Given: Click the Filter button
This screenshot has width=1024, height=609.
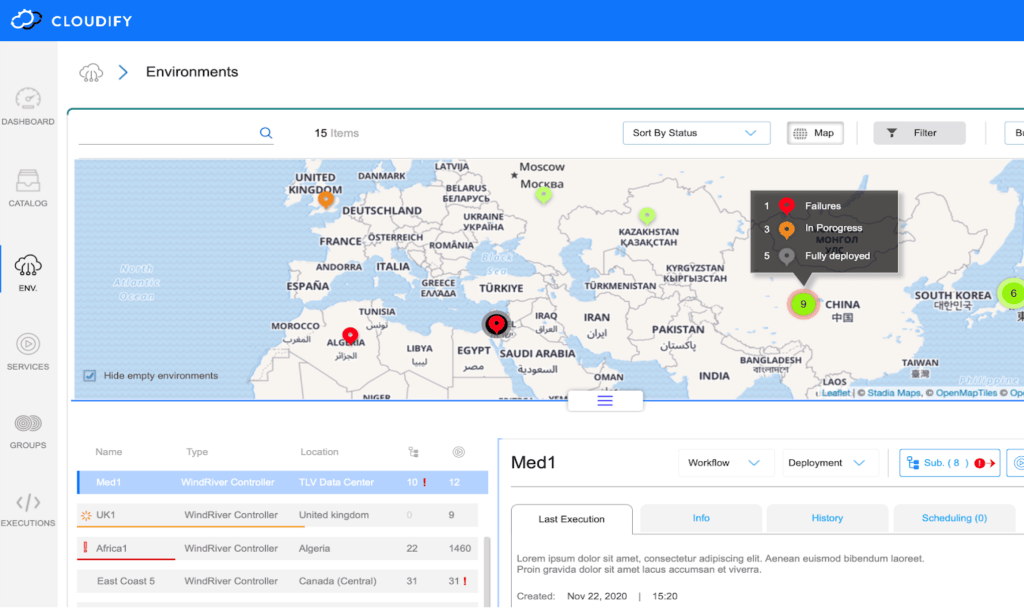Looking at the screenshot, I should tap(920, 133).
